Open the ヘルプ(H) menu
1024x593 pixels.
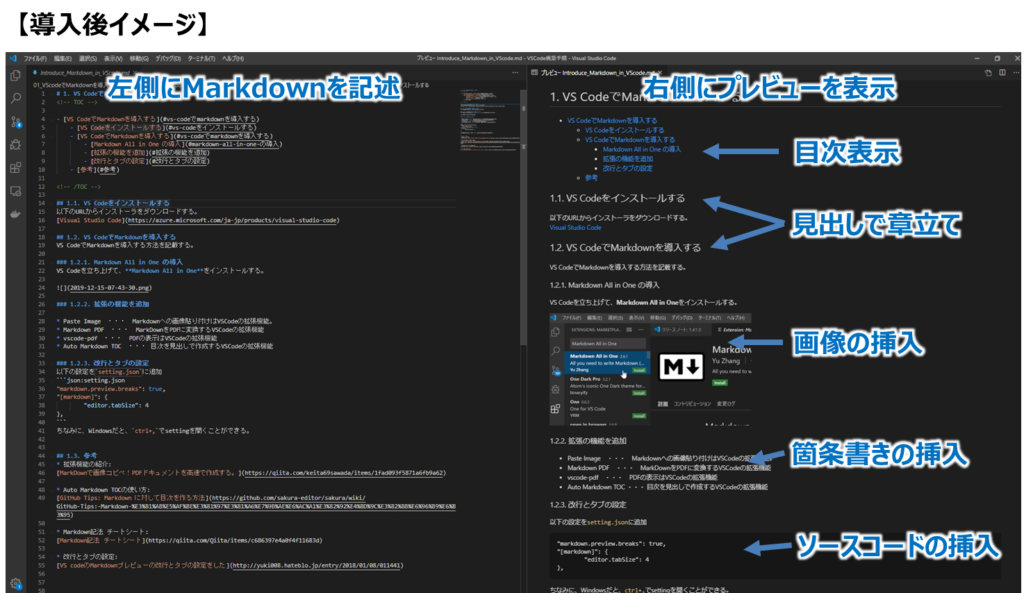tap(232, 58)
